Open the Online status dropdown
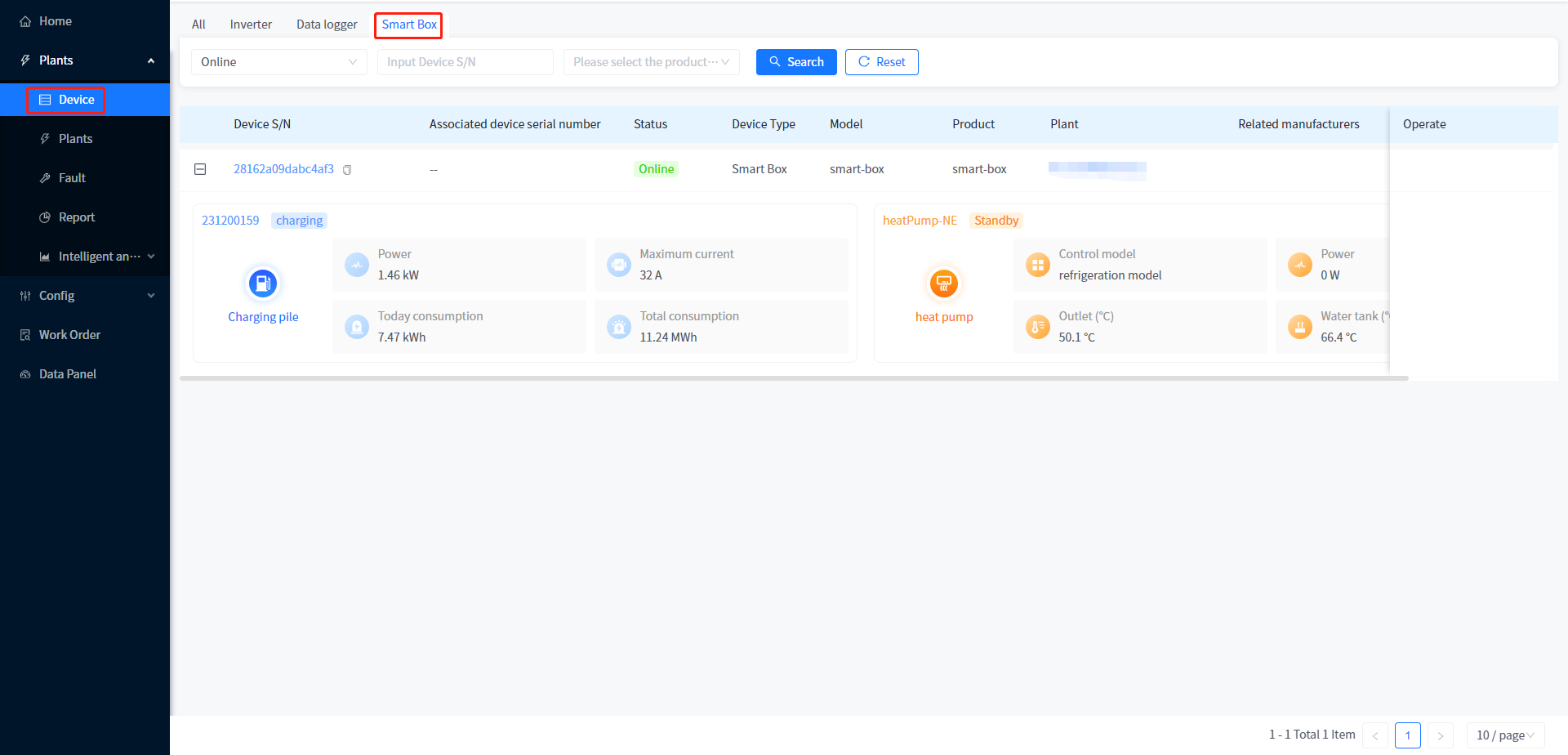Screen dimensions: 1568x755 [278, 62]
